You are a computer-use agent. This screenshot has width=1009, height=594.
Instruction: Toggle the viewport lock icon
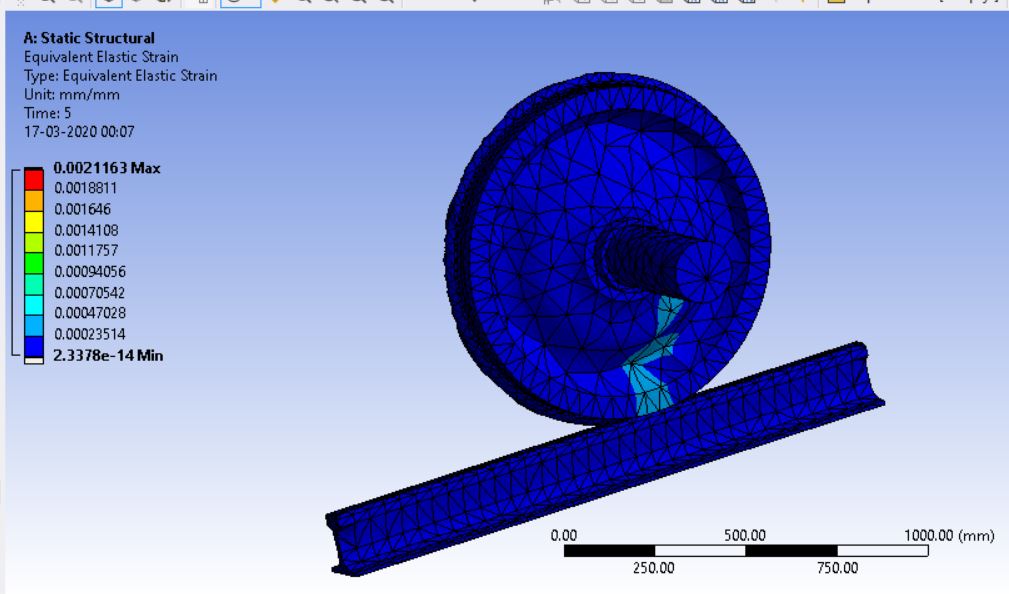204,5
